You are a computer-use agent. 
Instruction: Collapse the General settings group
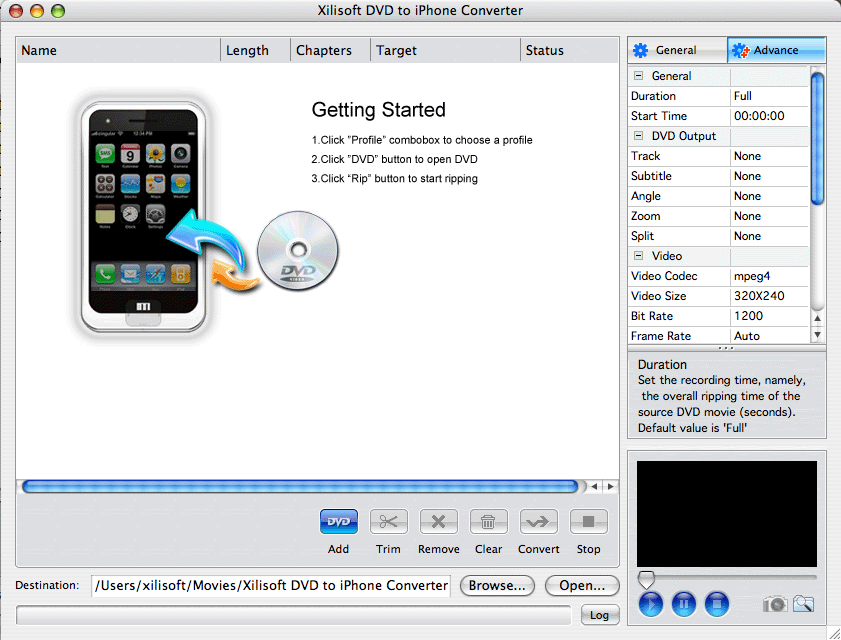pos(638,76)
